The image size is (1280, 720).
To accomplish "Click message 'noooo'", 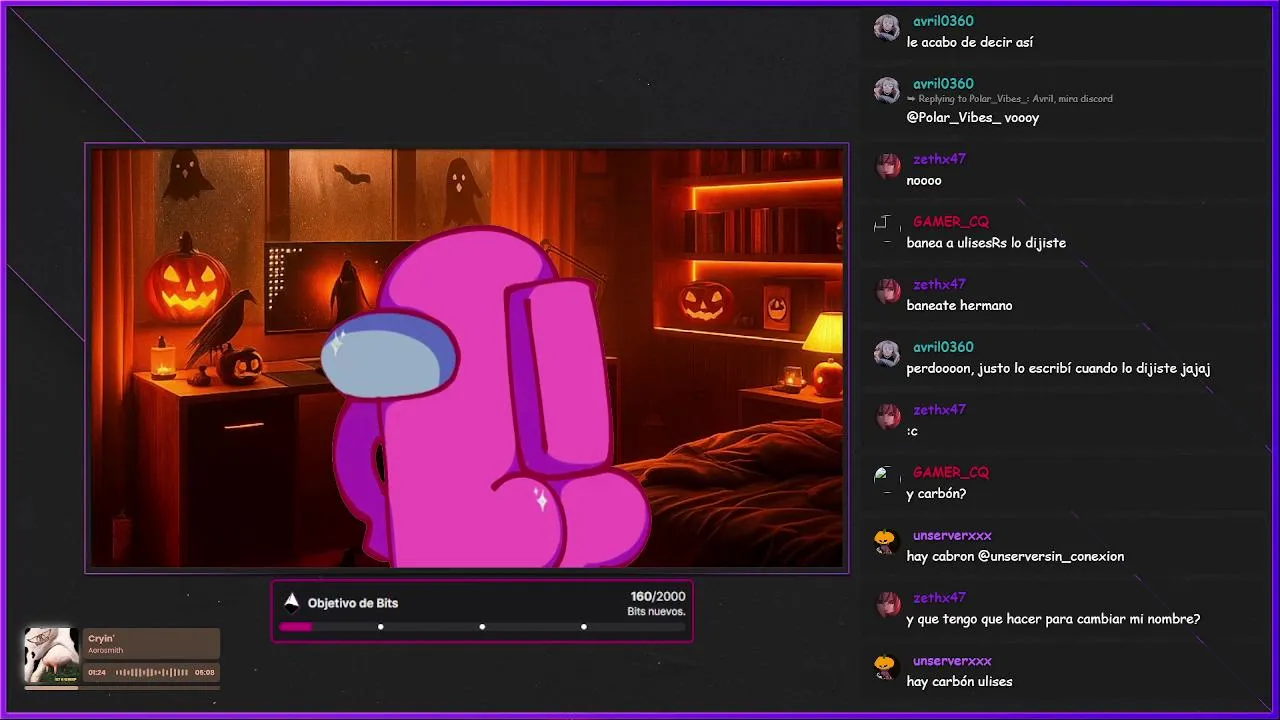I will (x=924, y=181).
